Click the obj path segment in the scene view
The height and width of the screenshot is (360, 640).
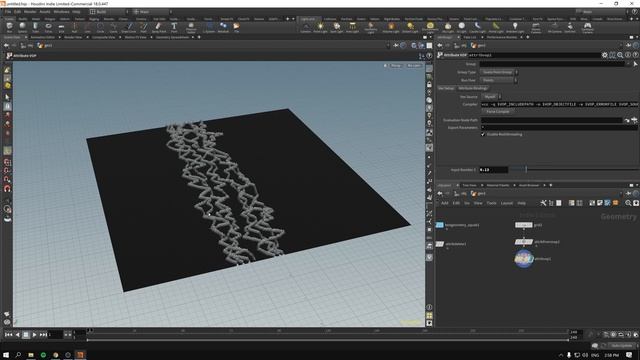tap(29, 46)
